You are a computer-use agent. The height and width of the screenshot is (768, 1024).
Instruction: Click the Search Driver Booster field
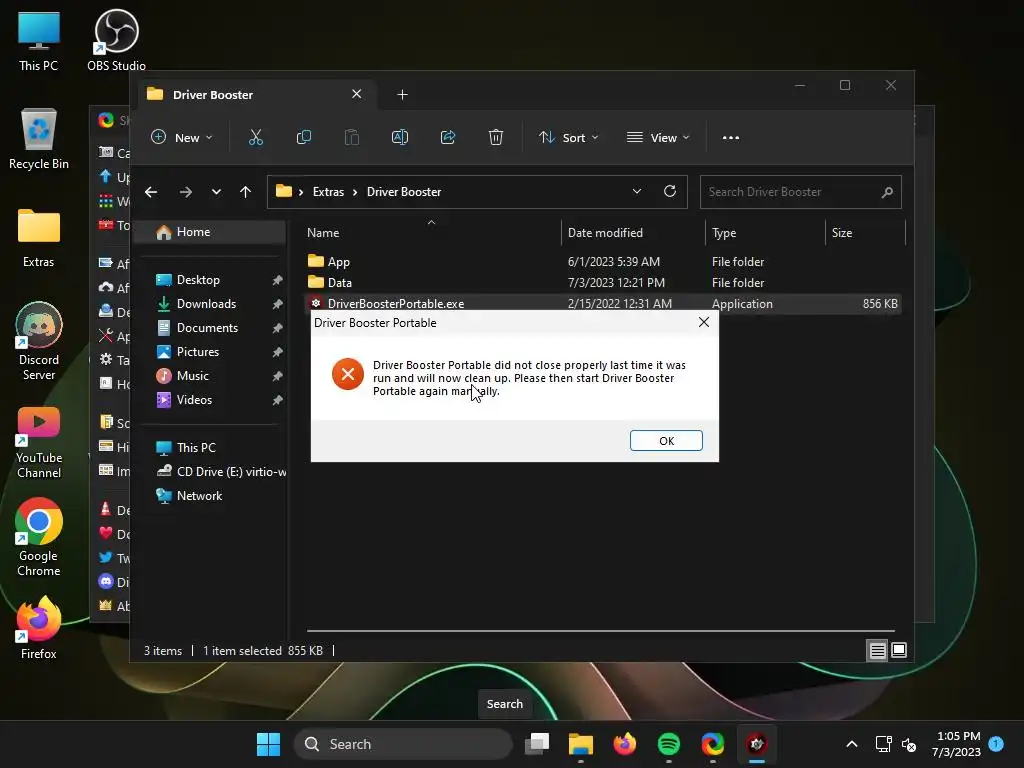coord(800,192)
